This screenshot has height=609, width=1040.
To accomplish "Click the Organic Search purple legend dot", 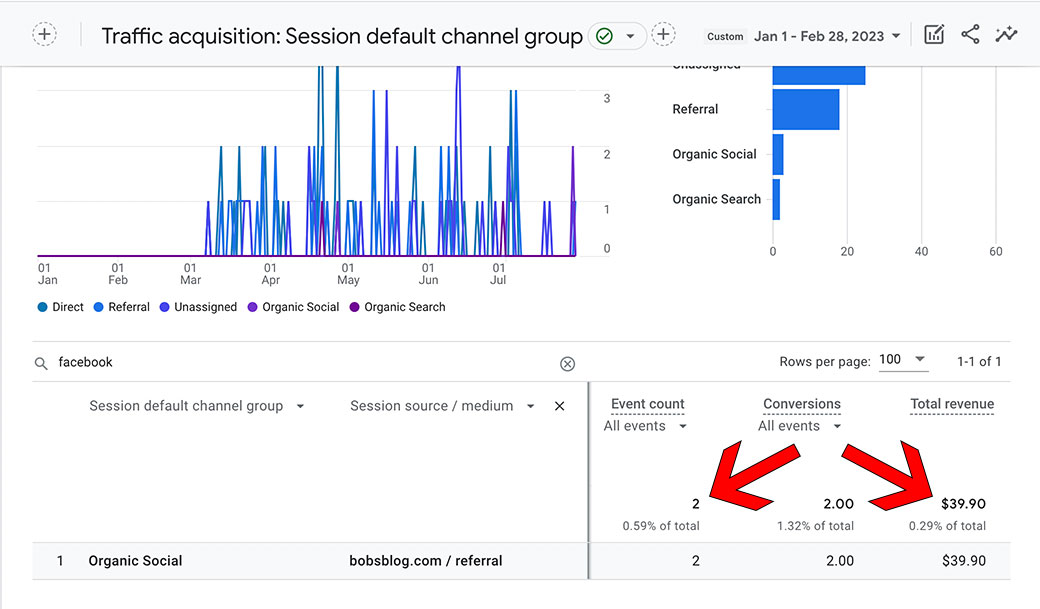I will point(354,307).
